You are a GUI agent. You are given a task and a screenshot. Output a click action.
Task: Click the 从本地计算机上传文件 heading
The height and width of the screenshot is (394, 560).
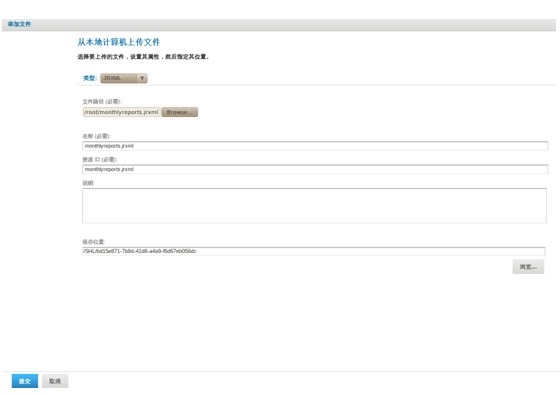pyautogui.click(x=119, y=42)
